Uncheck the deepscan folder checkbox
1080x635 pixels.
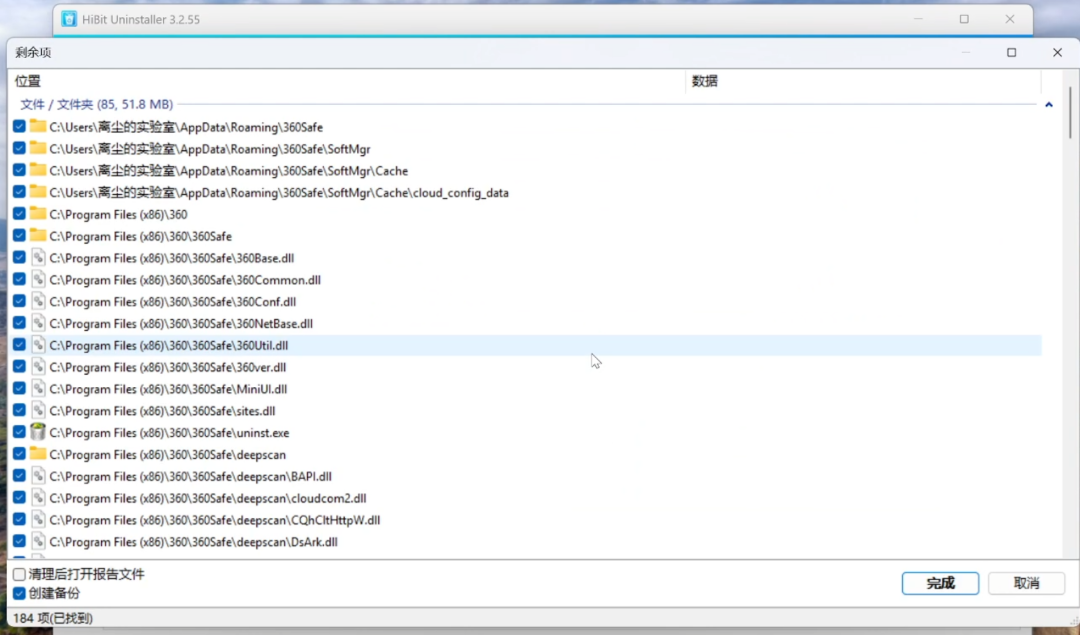(19, 454)
